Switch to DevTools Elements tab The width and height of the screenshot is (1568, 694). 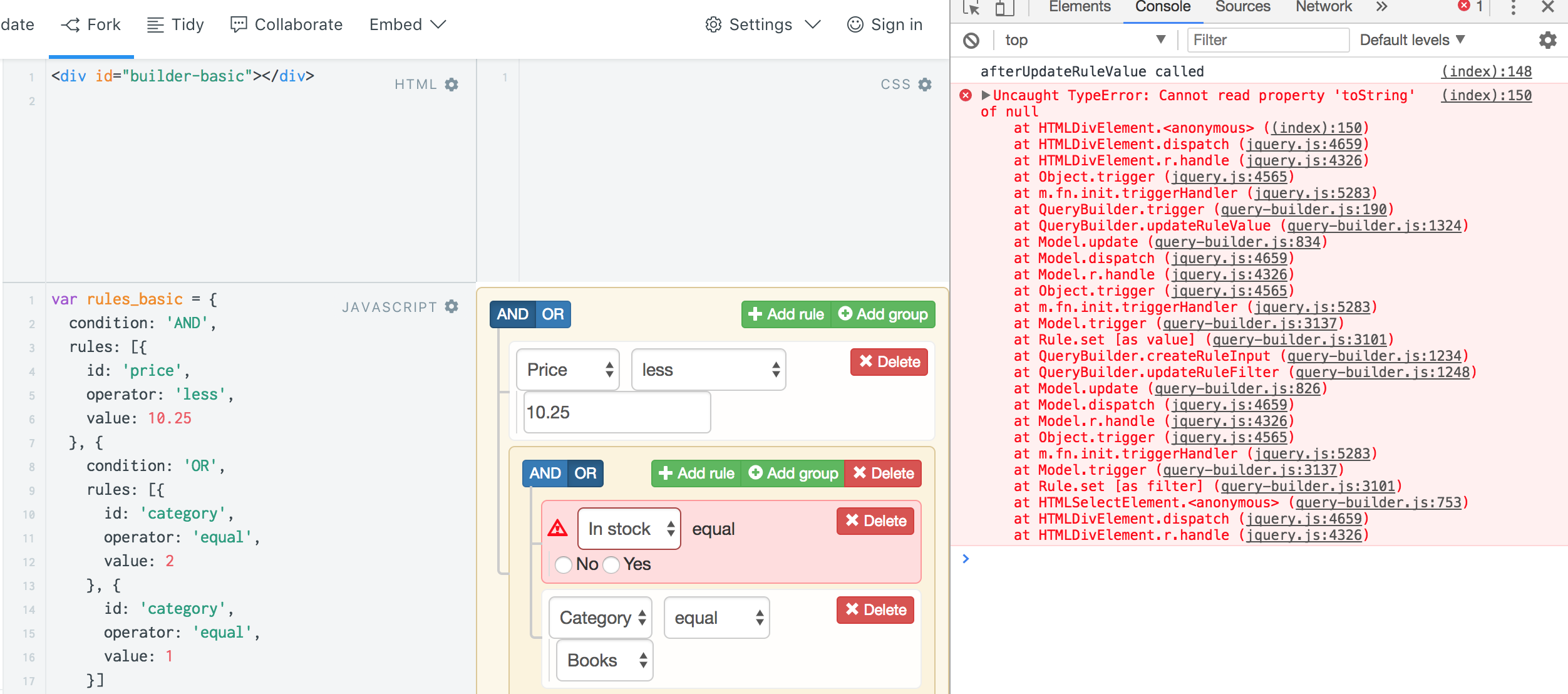(1080, 8)
